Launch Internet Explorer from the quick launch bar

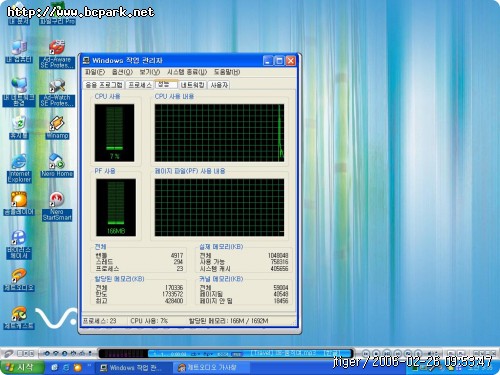tap(66, 367)
